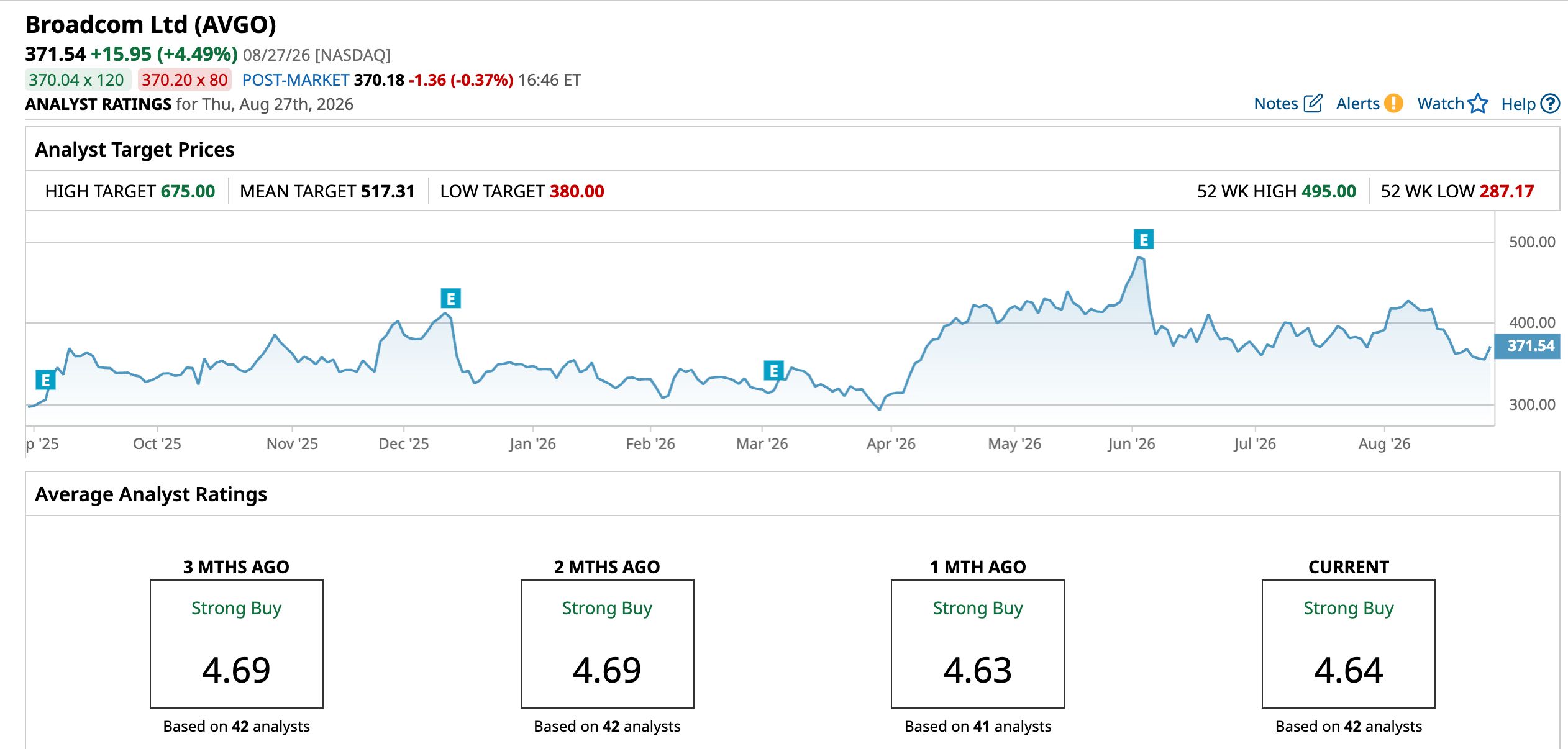Click the 16:46 ET timestamp
The height and width of the screenshot is (749, 1568).
[550, 80]
